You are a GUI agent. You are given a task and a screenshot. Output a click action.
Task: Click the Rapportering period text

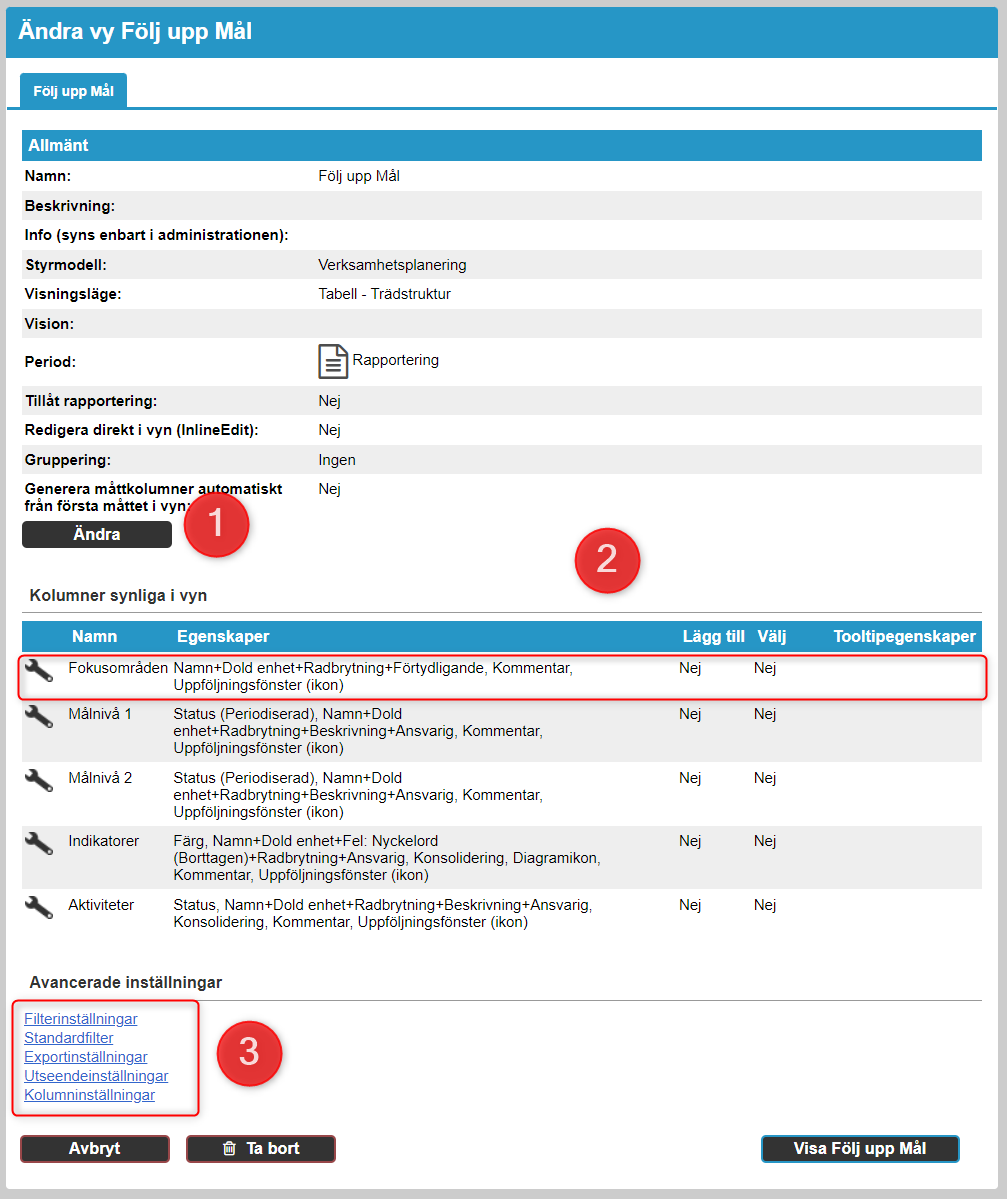tap(395, 359)
